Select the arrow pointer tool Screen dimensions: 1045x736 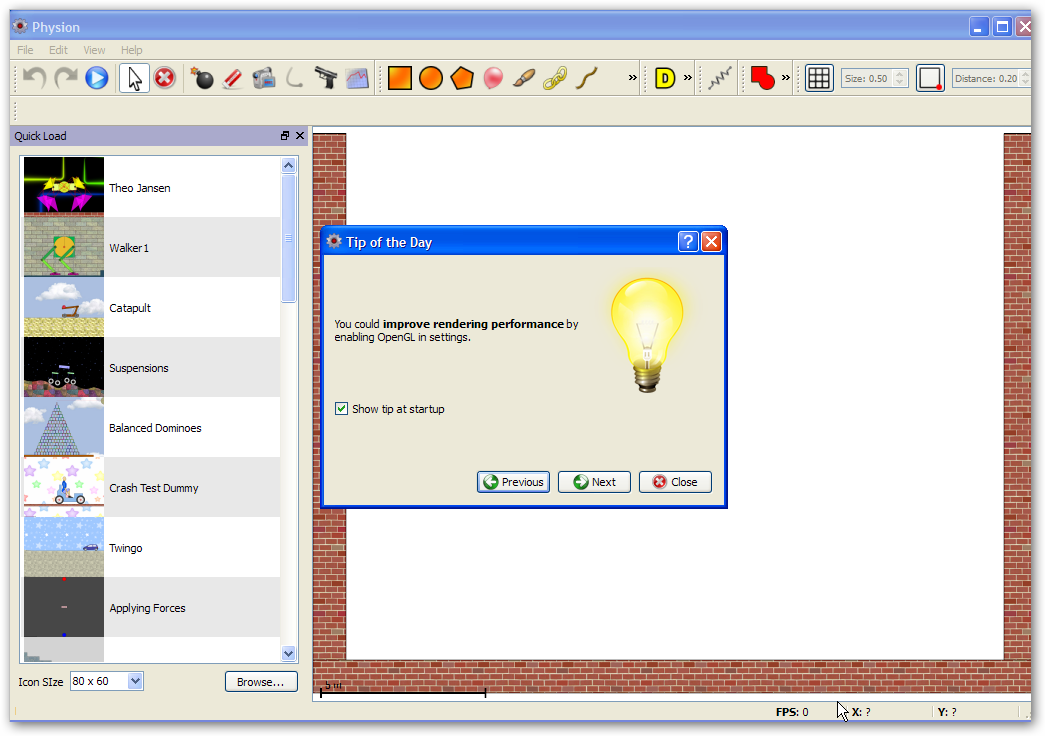tap(134, 78)
